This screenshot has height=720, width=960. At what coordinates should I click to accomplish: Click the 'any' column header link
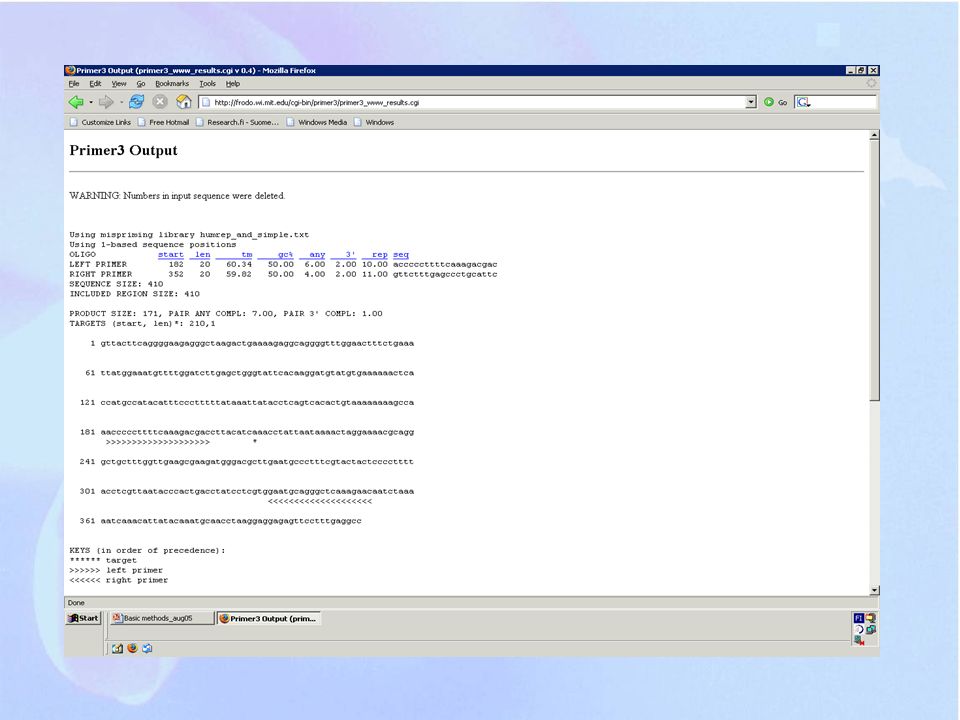(x=312, y=255)
